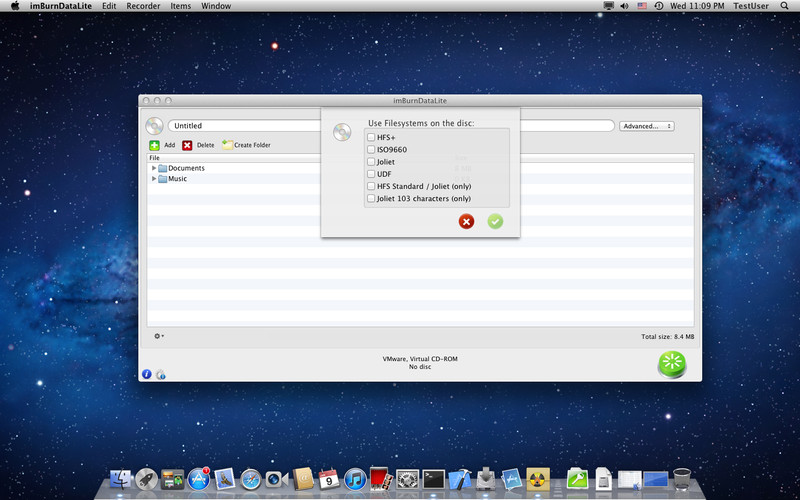Open Photo Booth in the Dock
800x500 pixels.
pos(381,479)
